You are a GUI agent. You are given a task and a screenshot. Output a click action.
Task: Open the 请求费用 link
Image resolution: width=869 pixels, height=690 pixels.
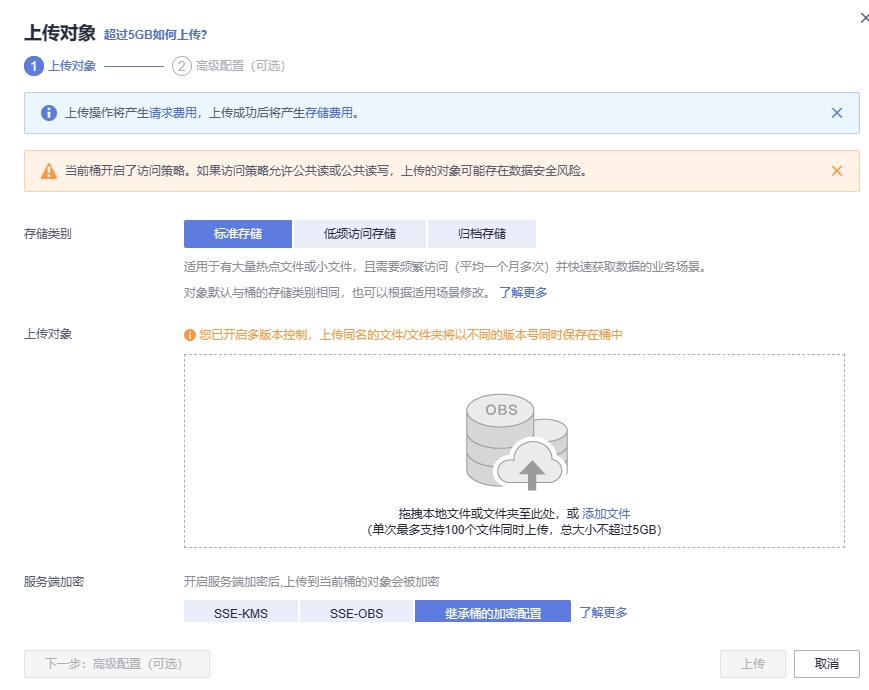click(x=173, y=114)
